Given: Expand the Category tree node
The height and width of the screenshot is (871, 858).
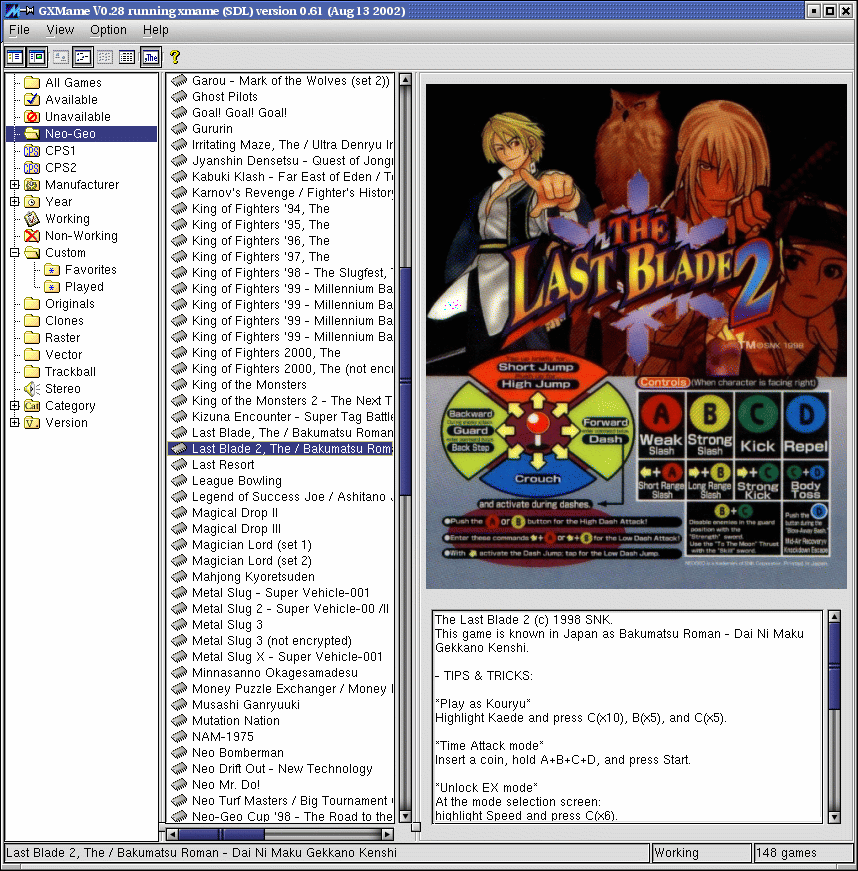Looking at the screenshot, I should 14,406.
